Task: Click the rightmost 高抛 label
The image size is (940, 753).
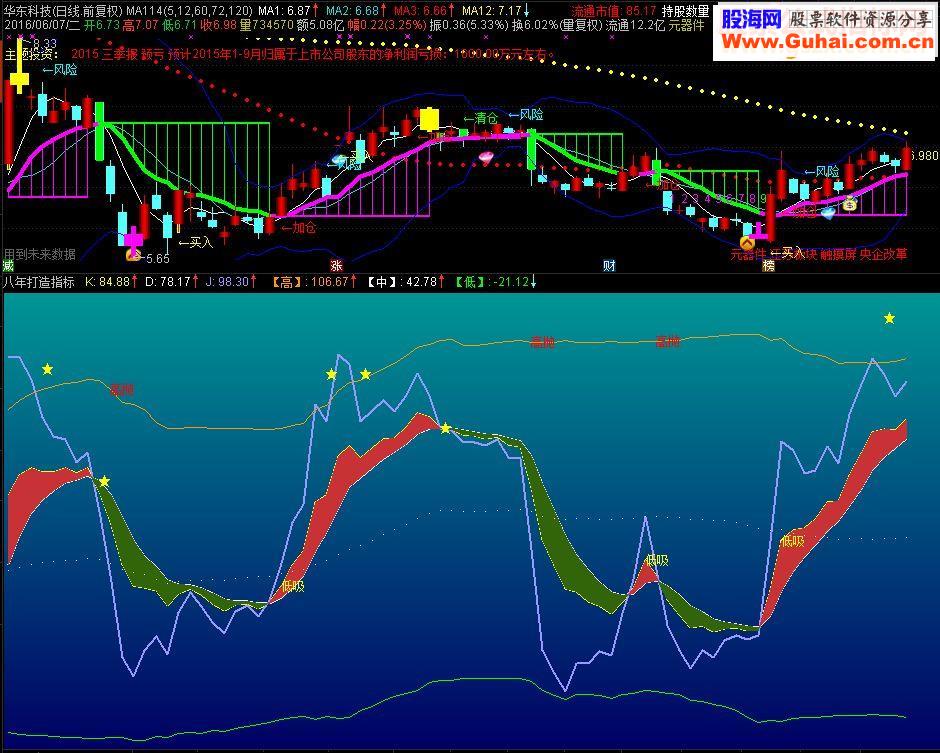Action: [667, 342]
